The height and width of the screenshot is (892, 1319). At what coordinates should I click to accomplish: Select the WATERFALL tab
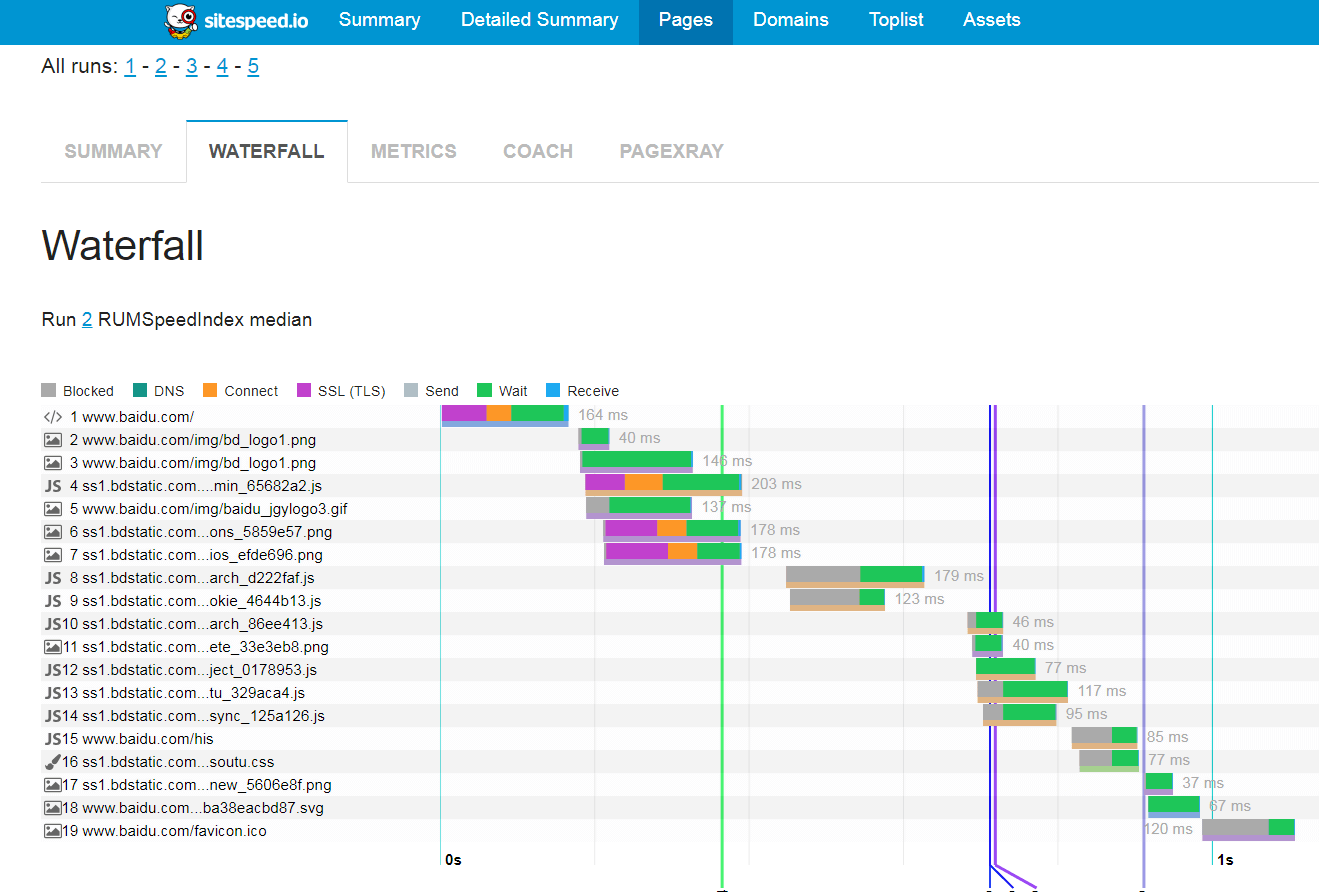click(266, 152)
